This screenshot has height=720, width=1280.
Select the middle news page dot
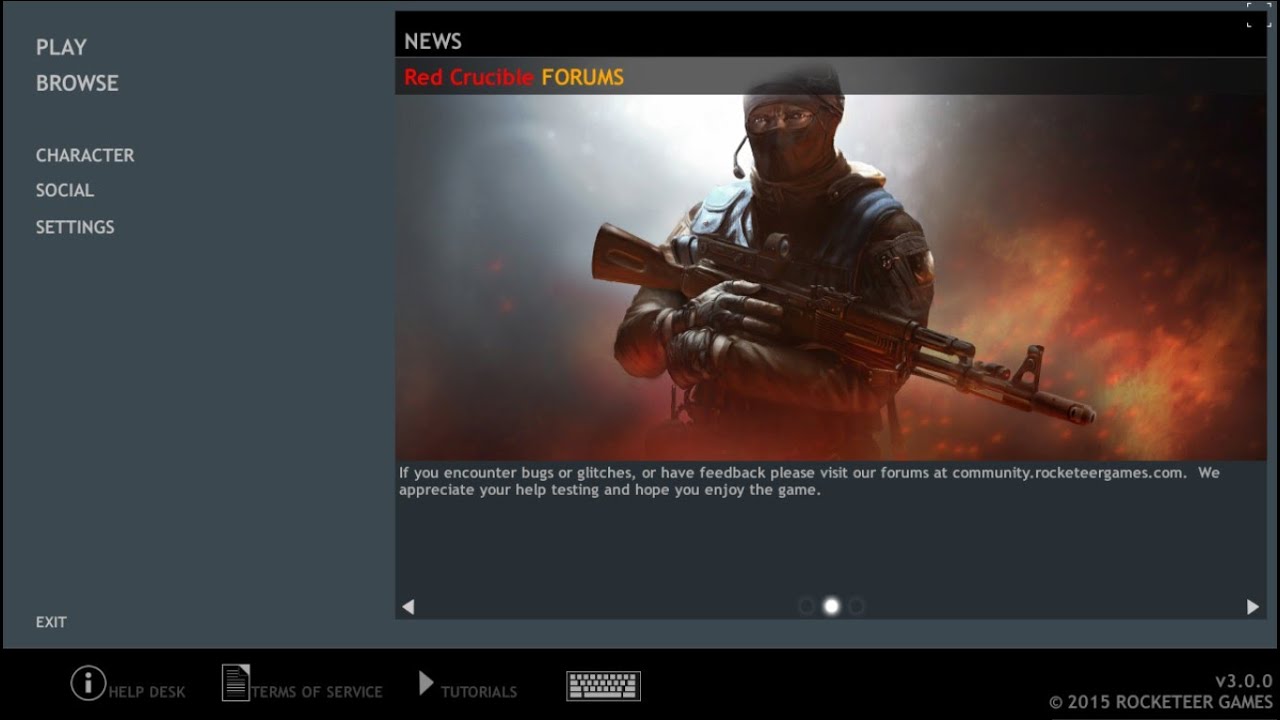coord(831,606)
